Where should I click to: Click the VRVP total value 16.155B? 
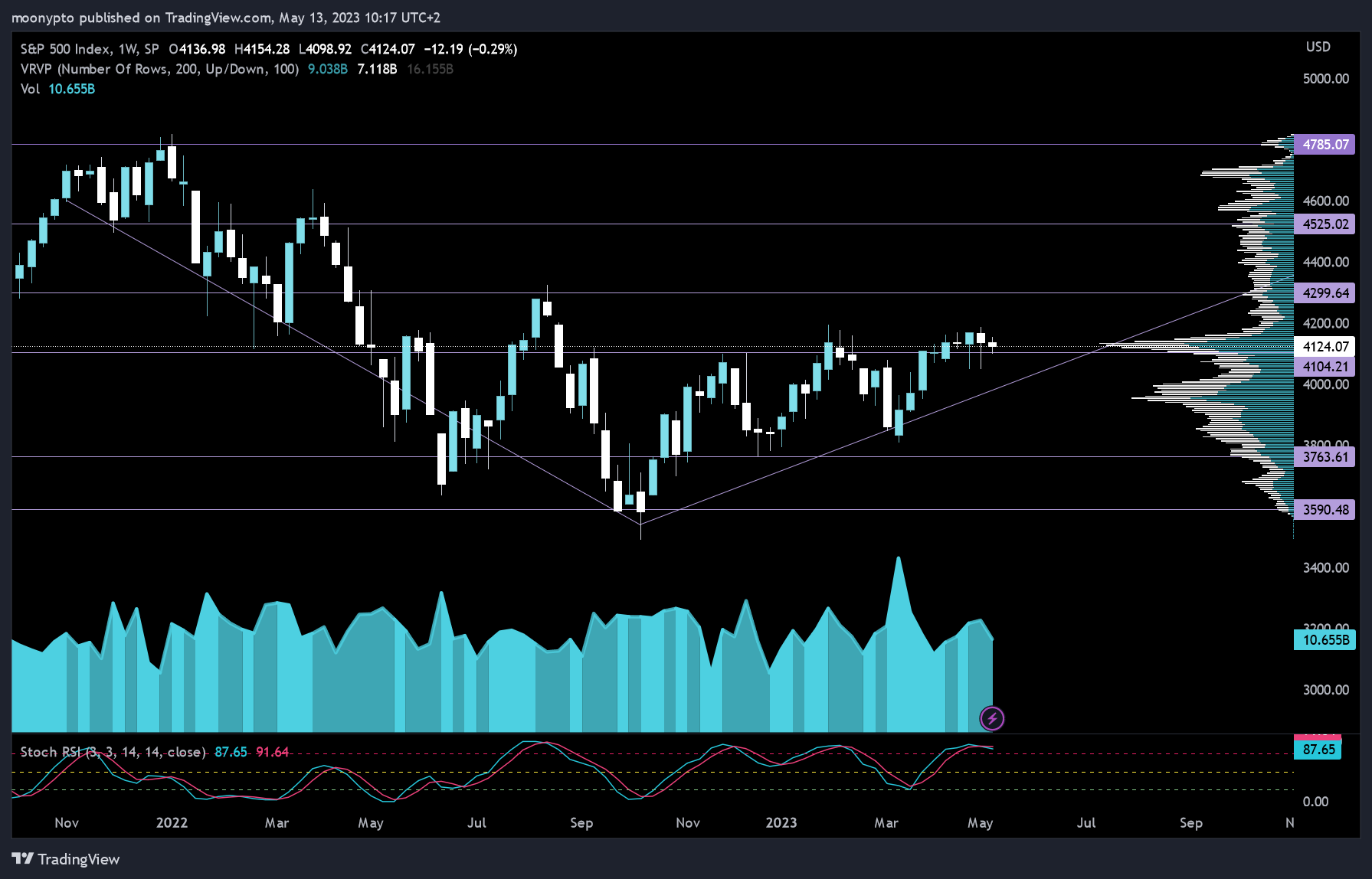tap(430, 69)
